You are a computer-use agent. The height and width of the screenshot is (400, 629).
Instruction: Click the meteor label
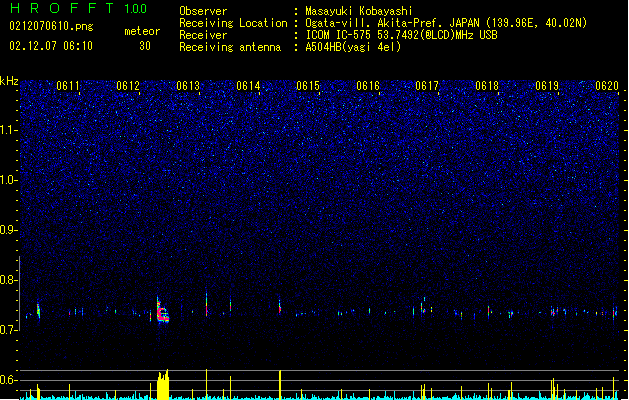coord(142,31)
